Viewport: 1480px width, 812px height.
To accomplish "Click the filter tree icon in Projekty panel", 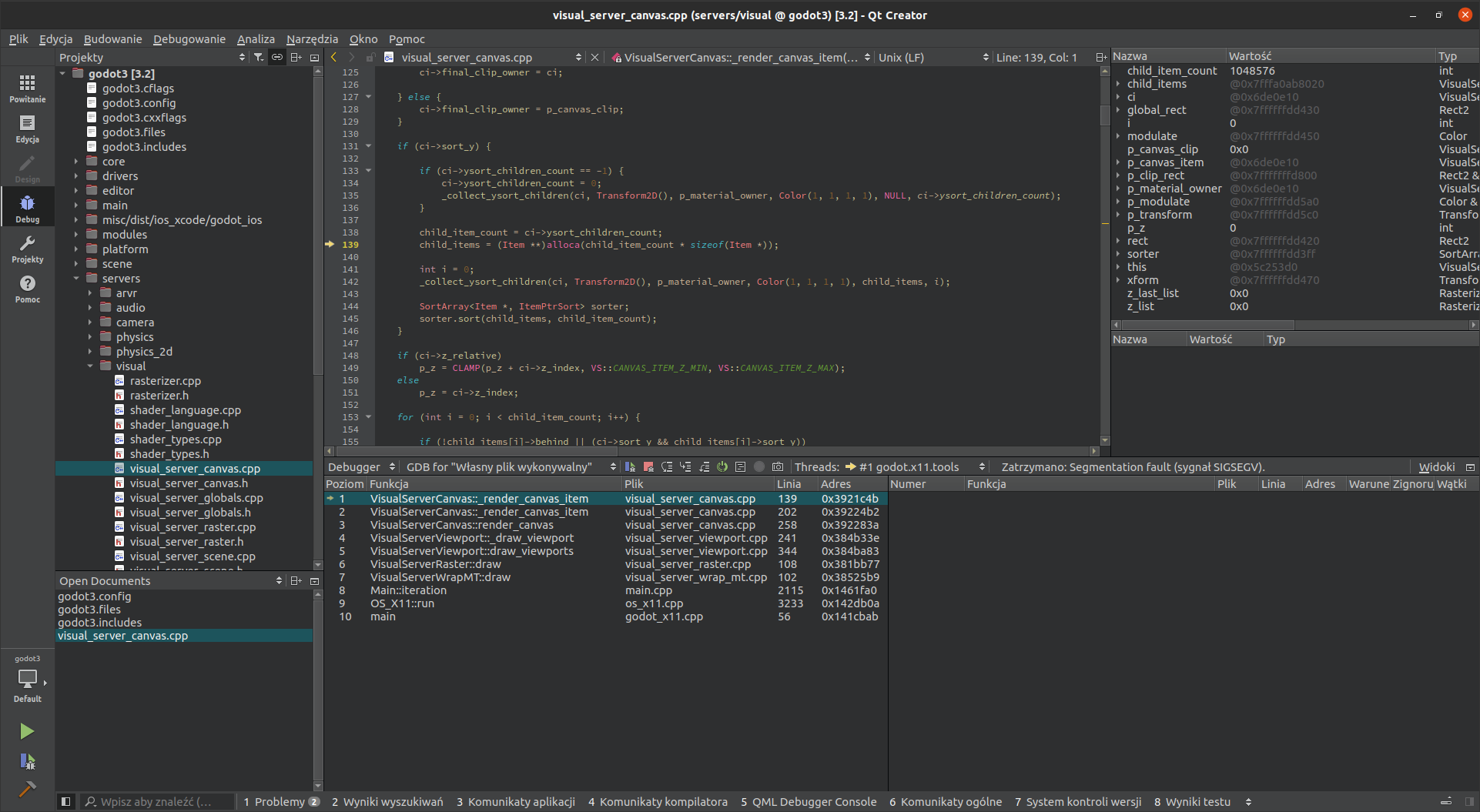I will [259, 57].
